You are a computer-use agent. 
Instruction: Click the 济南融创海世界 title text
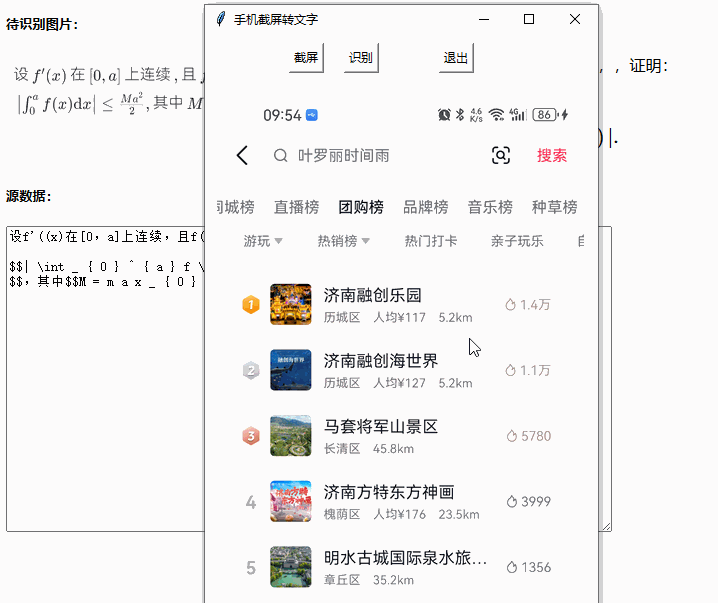tap(381, 361)
